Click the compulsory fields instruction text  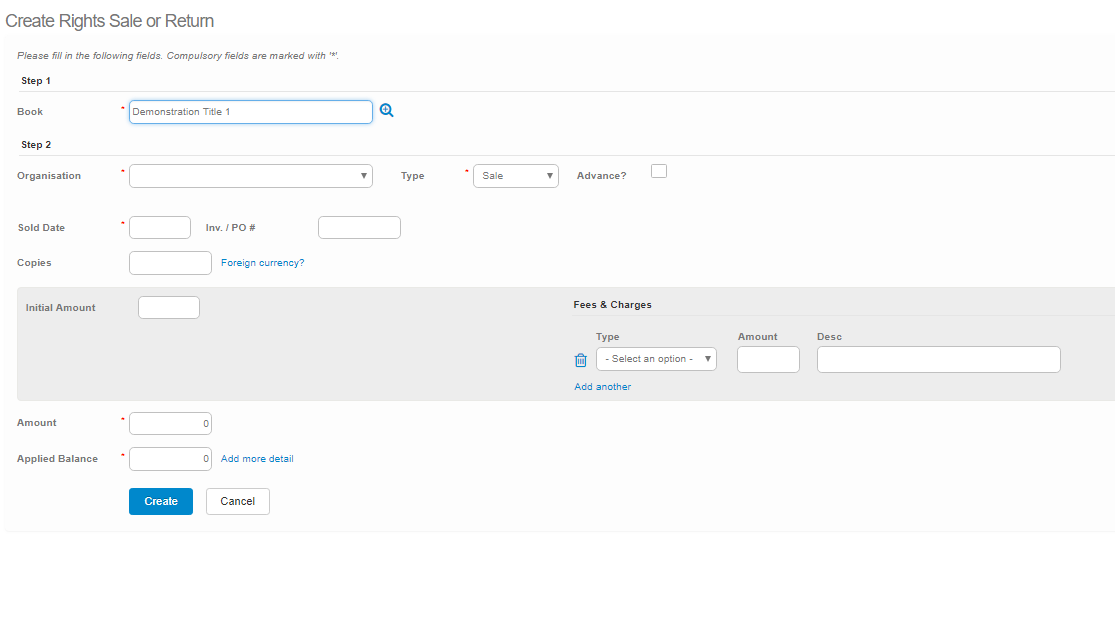tap(178, 55)
